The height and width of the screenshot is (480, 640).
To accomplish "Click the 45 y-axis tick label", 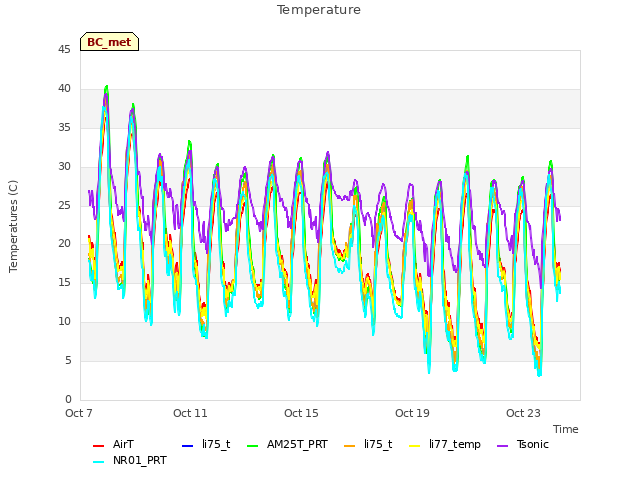I will [64, 50].
